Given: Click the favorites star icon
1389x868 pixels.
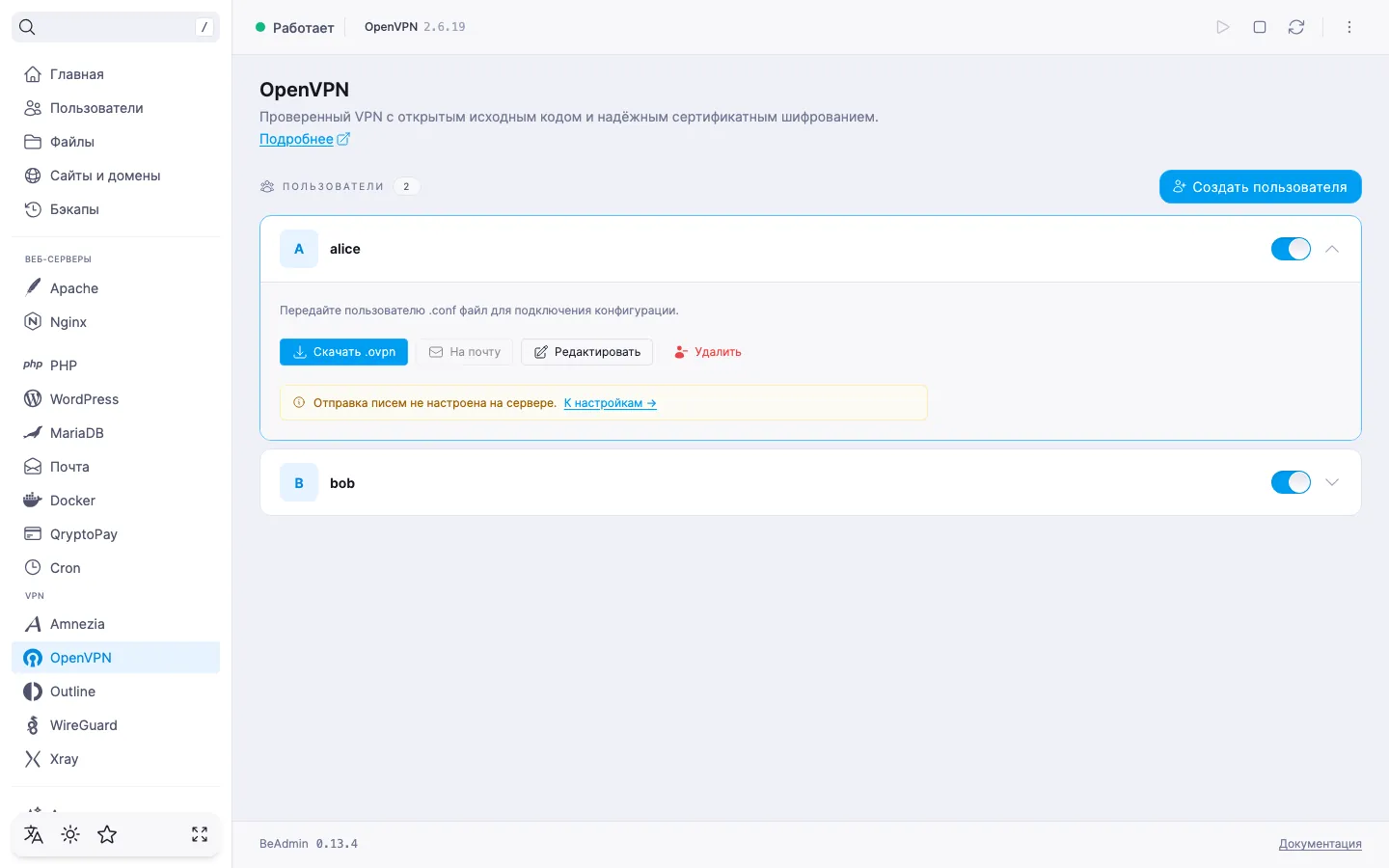Looking at the screenshot, I should 107,834.
